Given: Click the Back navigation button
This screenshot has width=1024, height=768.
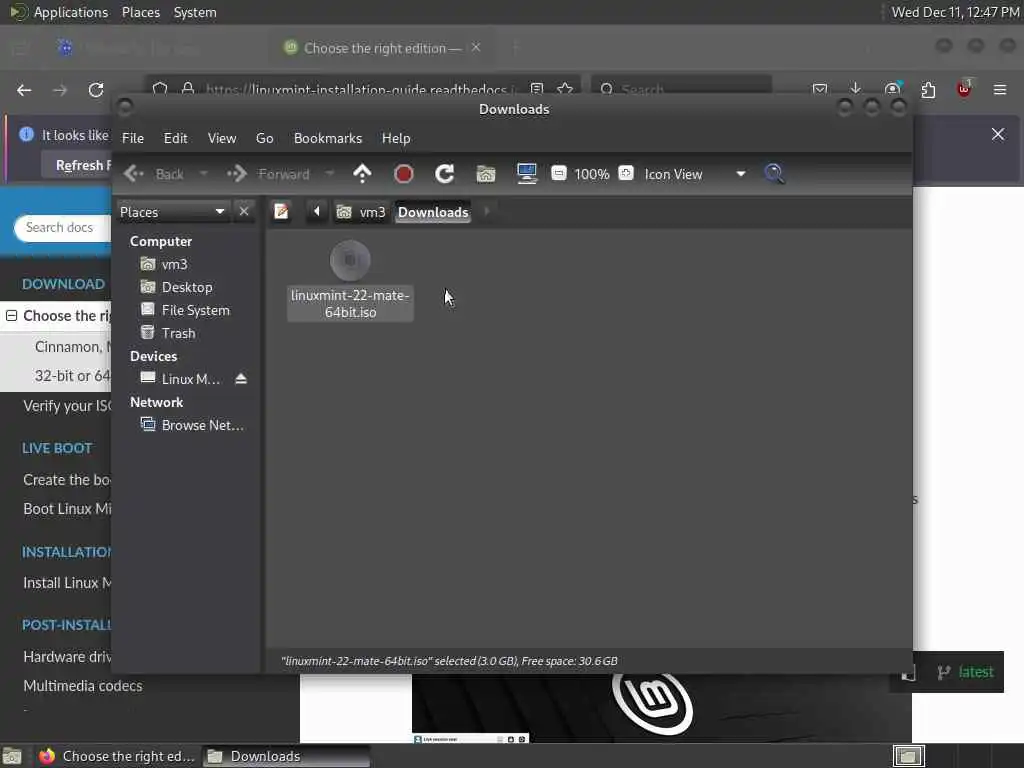Looking at the screenshot, I should [x=155, y=174].
